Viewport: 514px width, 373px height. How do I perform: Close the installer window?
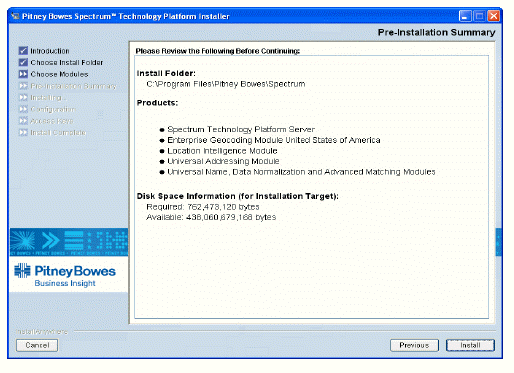pos(494,16)
